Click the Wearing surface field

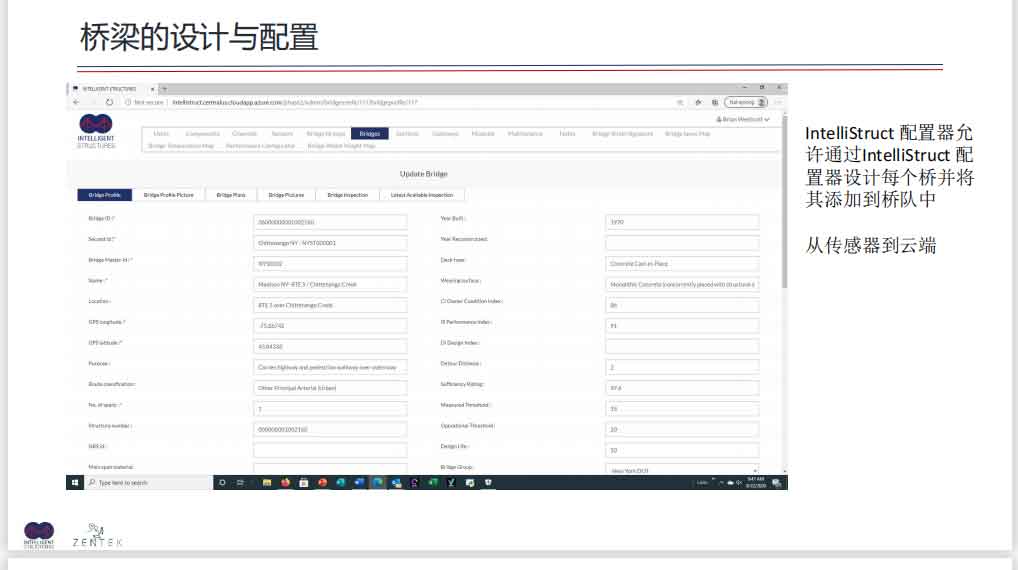(x=682, y=284)
